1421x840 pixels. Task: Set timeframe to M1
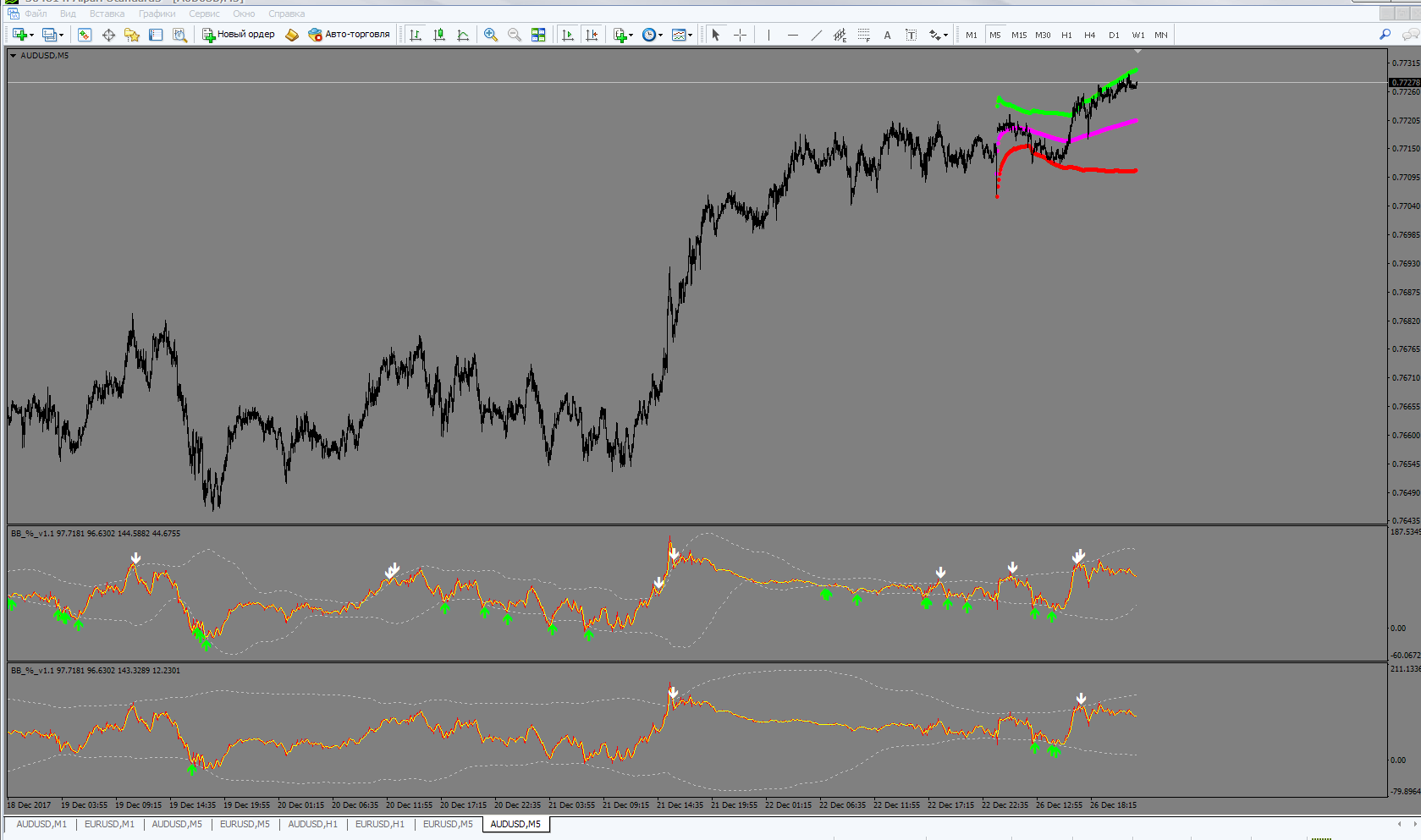click(x=972, y=35)
